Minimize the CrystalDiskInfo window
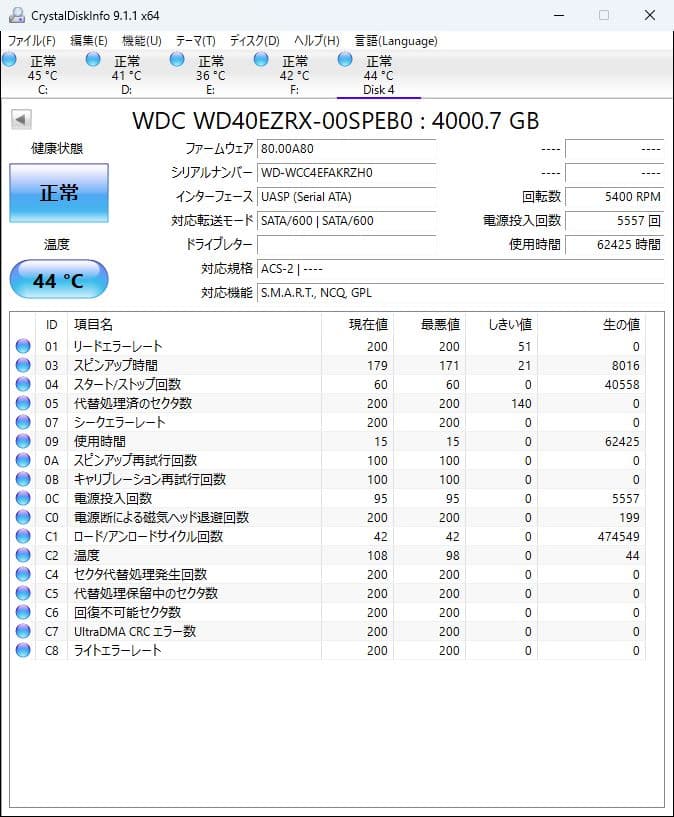Viewport: 674px width, 817px height. [x=559, y=15]
